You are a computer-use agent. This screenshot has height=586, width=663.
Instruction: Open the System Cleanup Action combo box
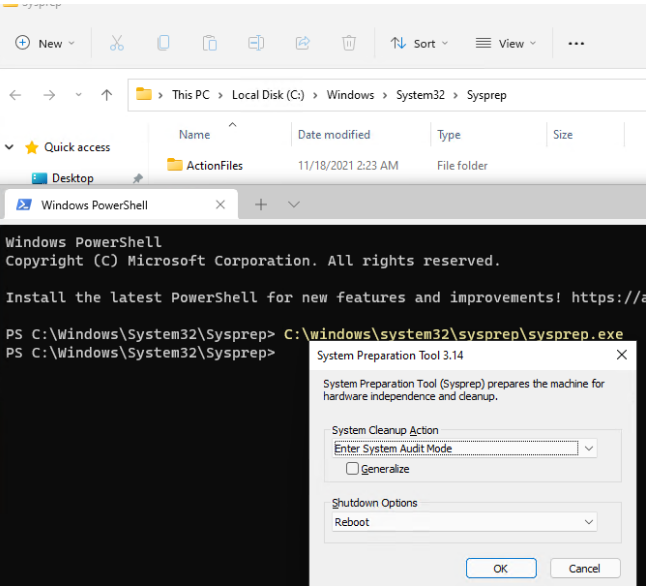[x=464, y=448]
